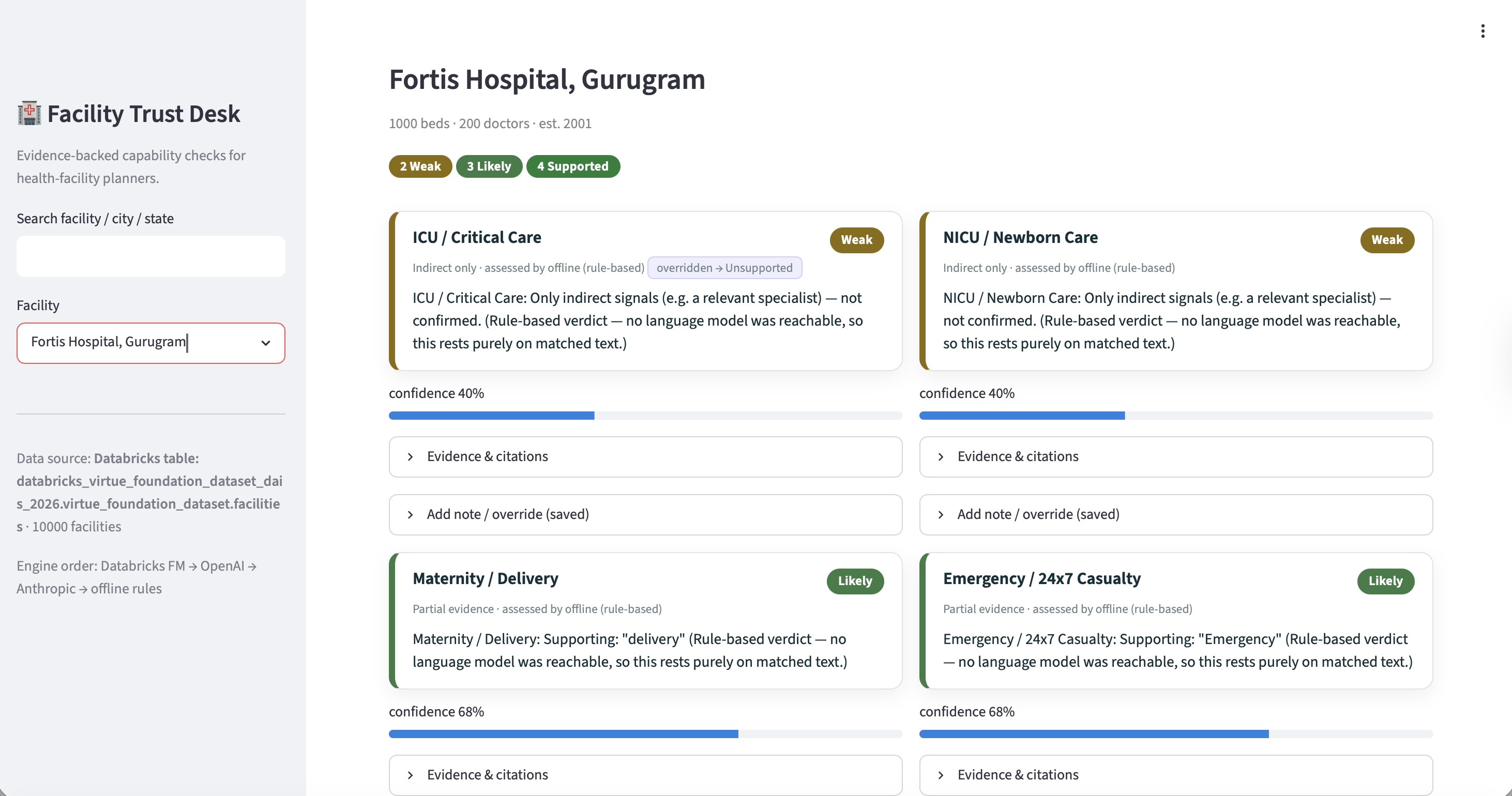Expand Evidence & citations under Emergency / 24x7 Casualty
1512x796 pixels.
[x=1176, y=775]
